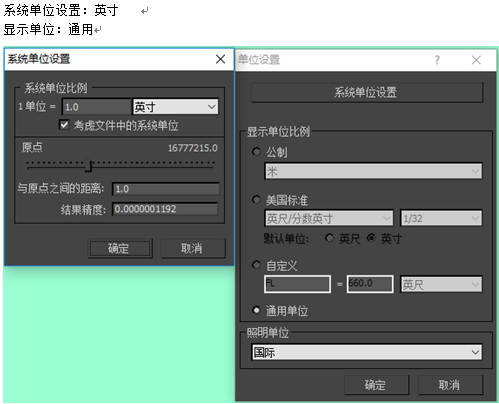Close the 单位设置 dialog

(x=476, y=60)
